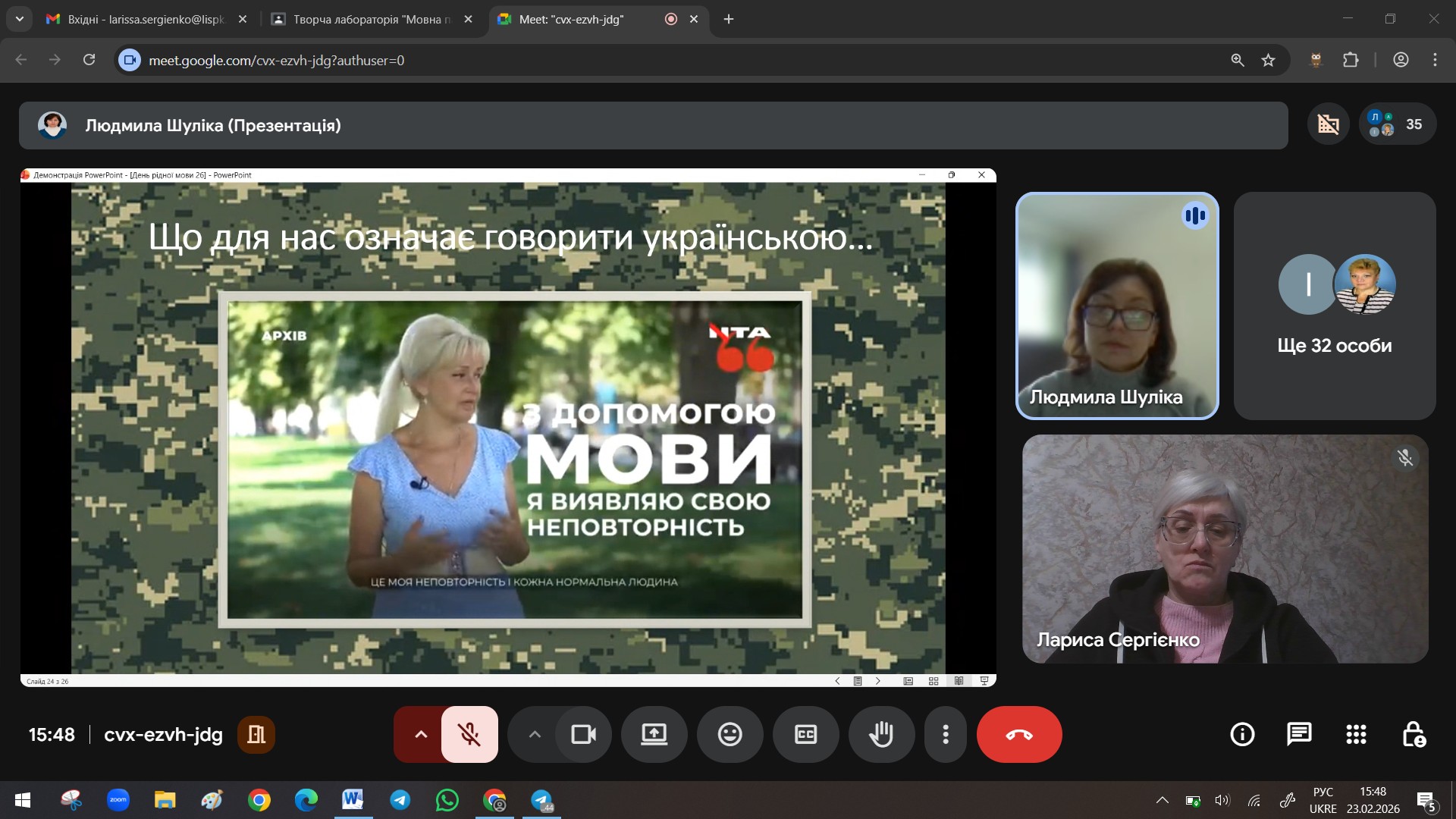This screenshot has height=819, width=1456.
Task: Unmute the microphone toggle
Action: [x=469, y=734]
